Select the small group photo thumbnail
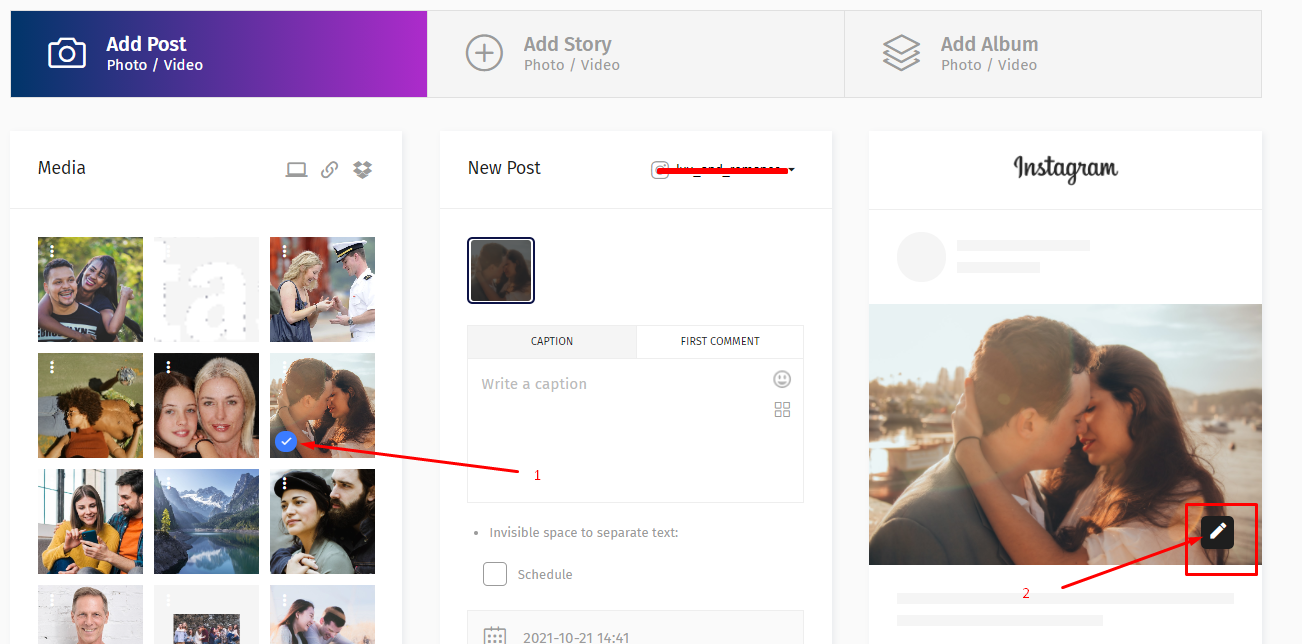The image size is (1302, 644). (206, 614)
